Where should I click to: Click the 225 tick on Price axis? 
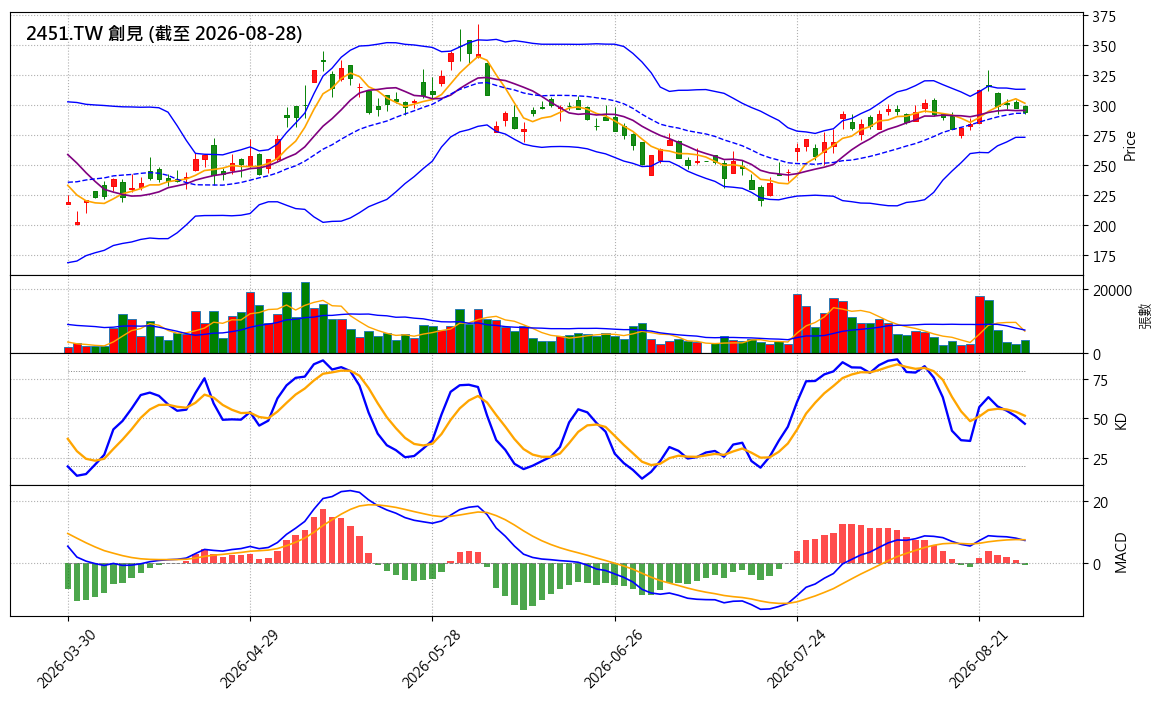1104,197
